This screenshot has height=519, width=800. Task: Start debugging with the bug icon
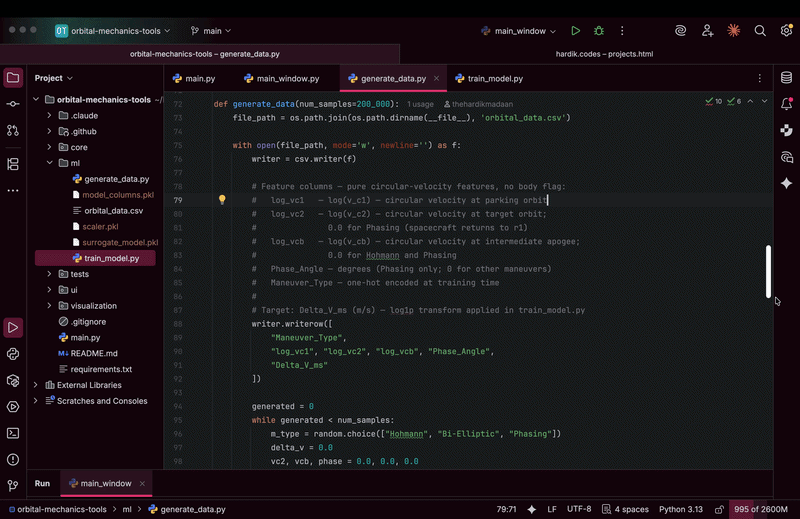click(x=599, y=31)
